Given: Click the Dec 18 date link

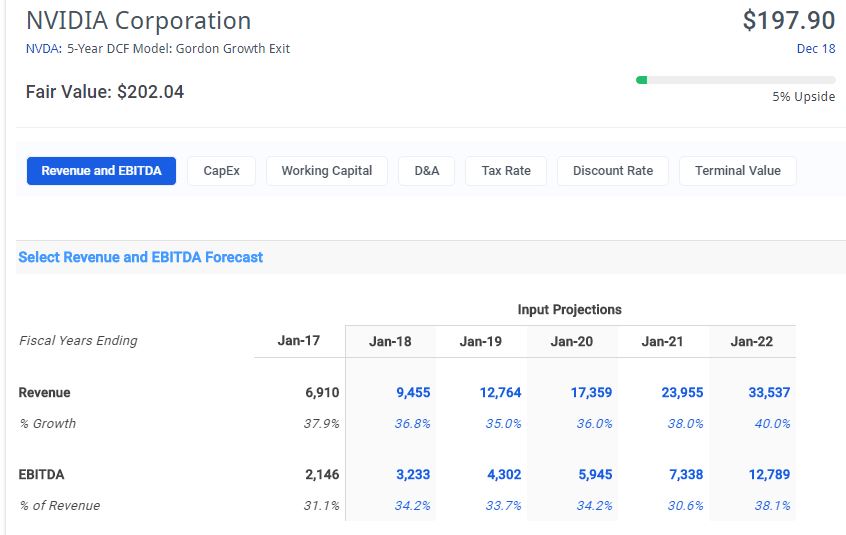Looking at the screenshot, I should 815,48.
